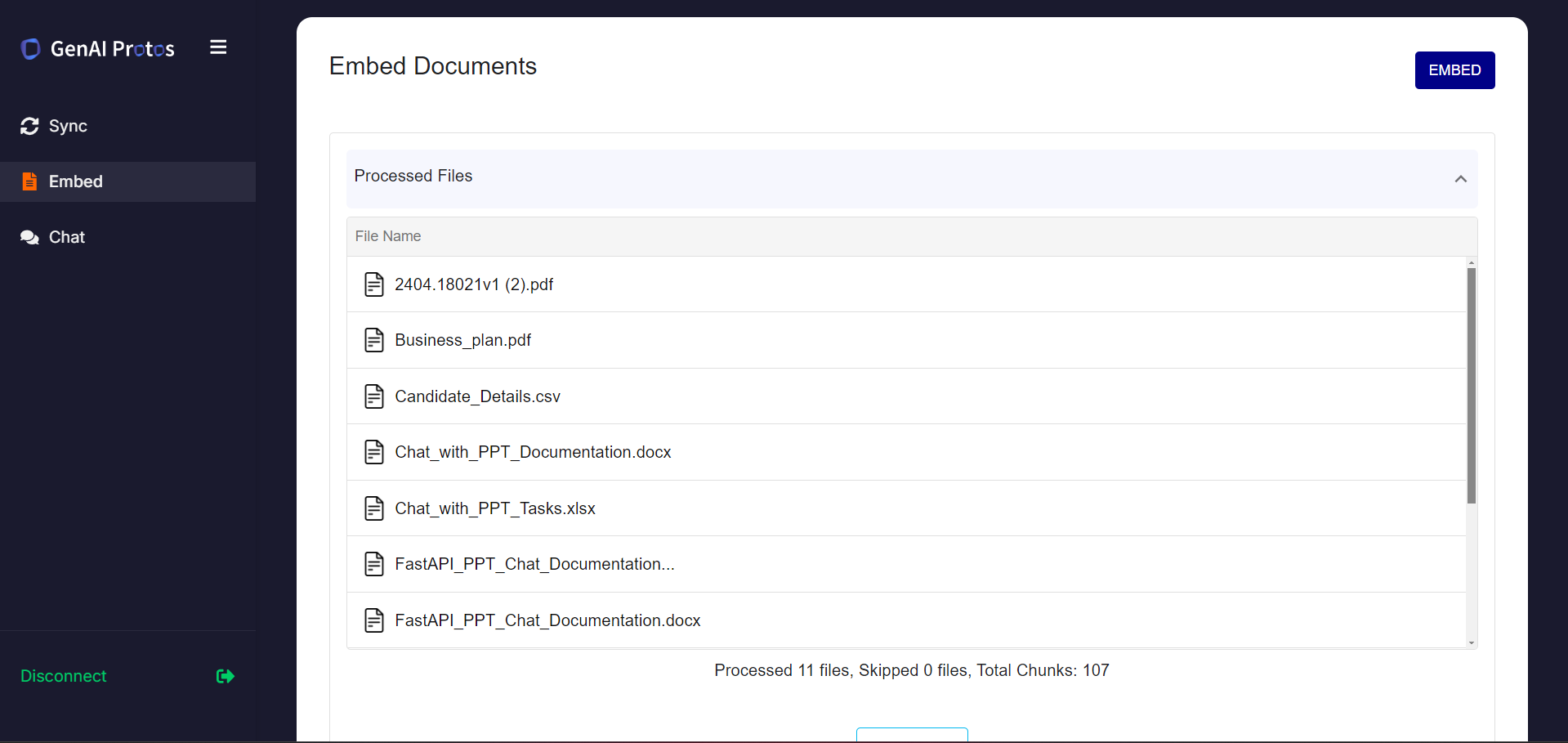
Task: Click the Chat bubbles icon
Action: coord(29,237)
